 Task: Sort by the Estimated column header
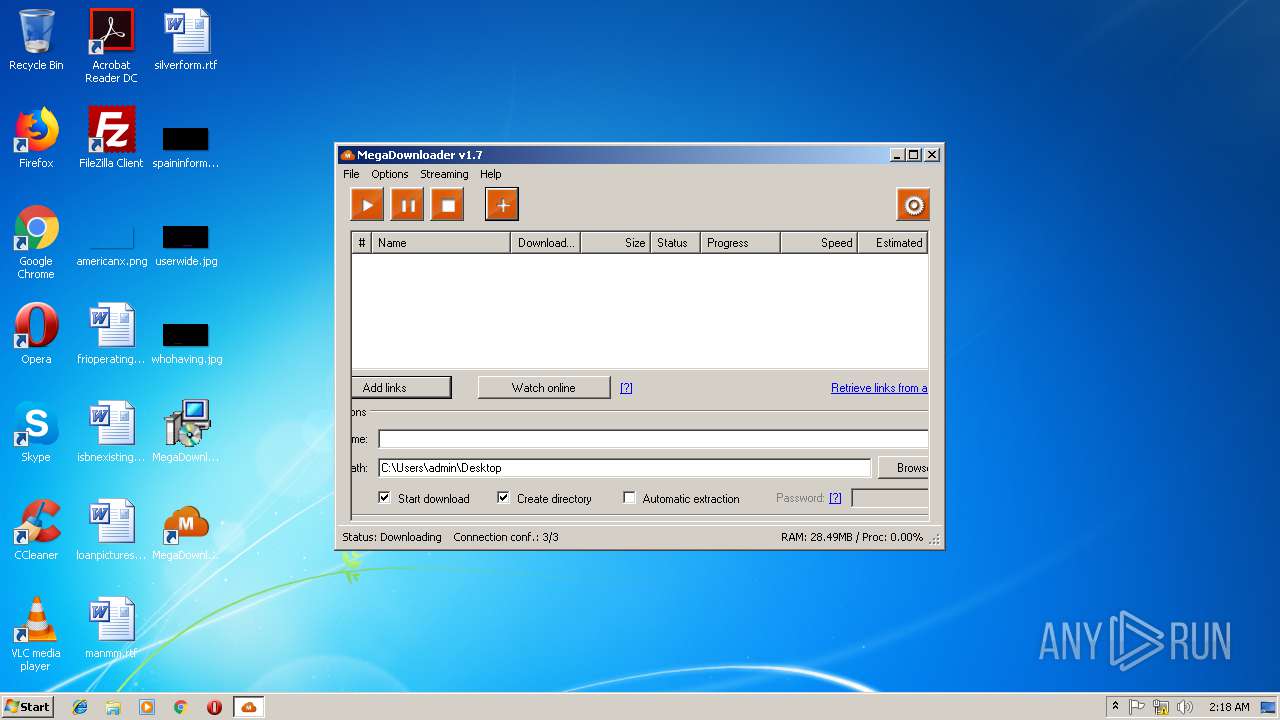[x=893, y=243]
